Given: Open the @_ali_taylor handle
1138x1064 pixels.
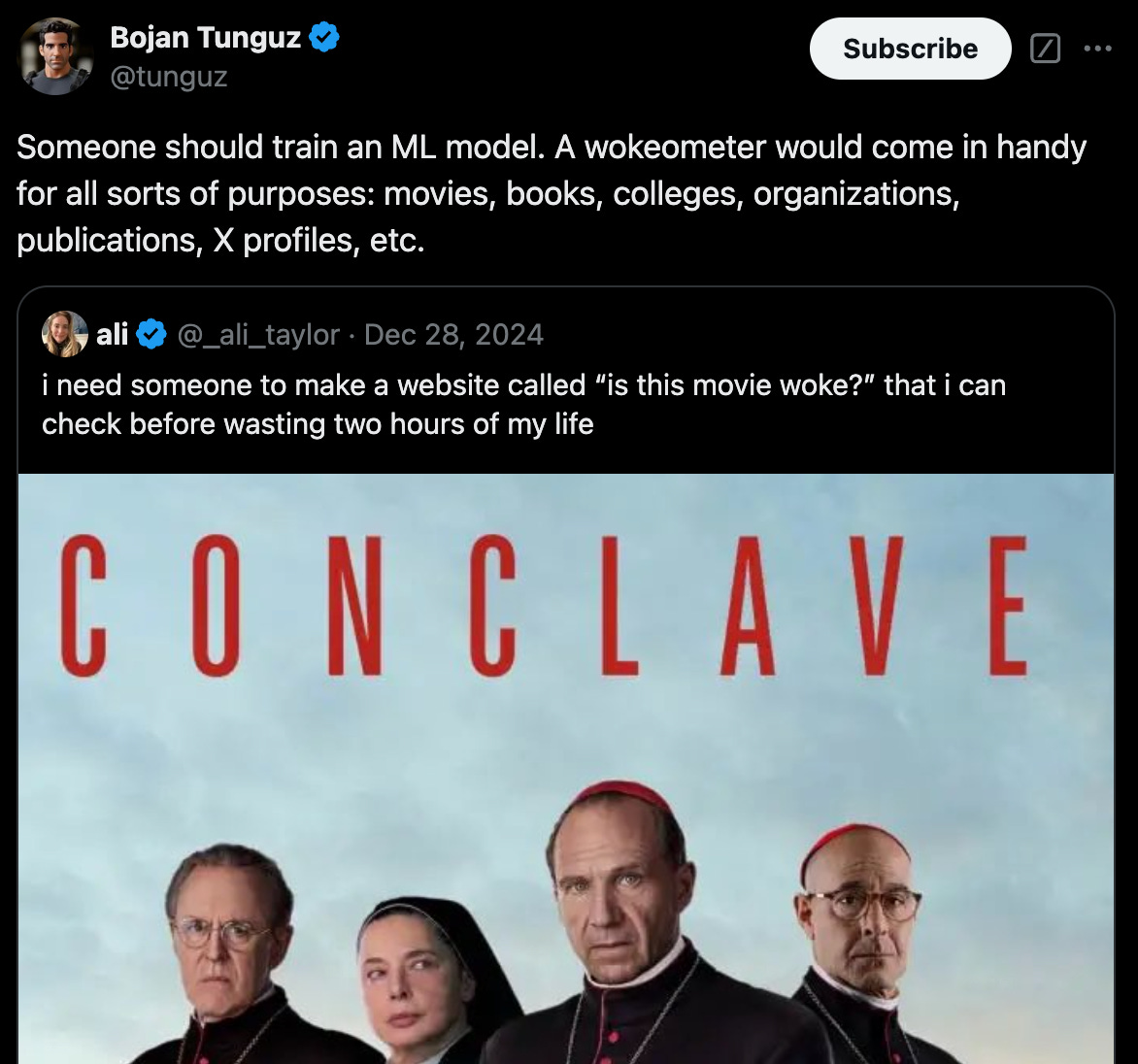Looking at the screenshot, I should [258, 335].
